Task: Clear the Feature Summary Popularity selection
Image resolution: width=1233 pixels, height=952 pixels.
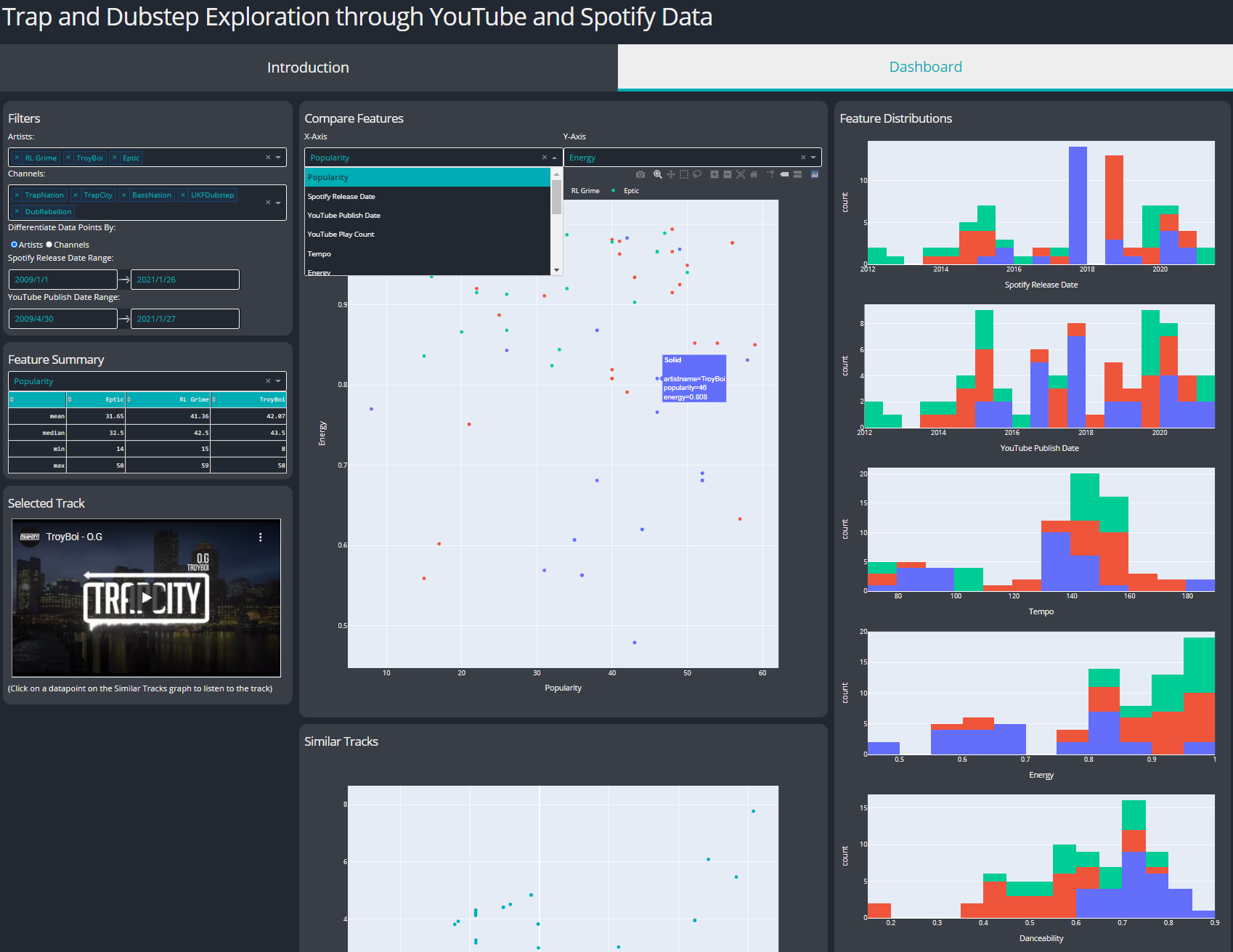Action: 268,381
